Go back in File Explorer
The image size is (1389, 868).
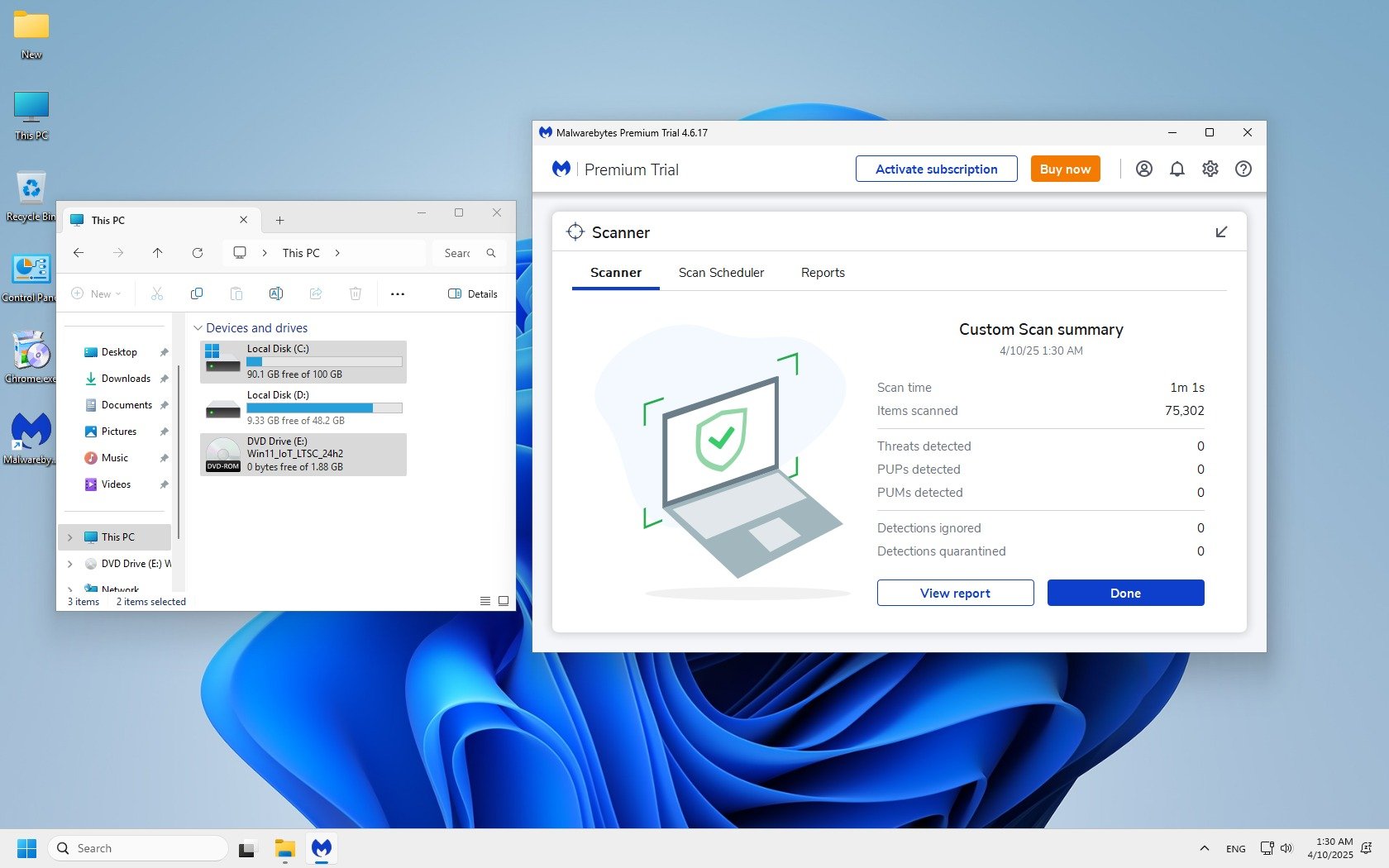tap(79, 253)
